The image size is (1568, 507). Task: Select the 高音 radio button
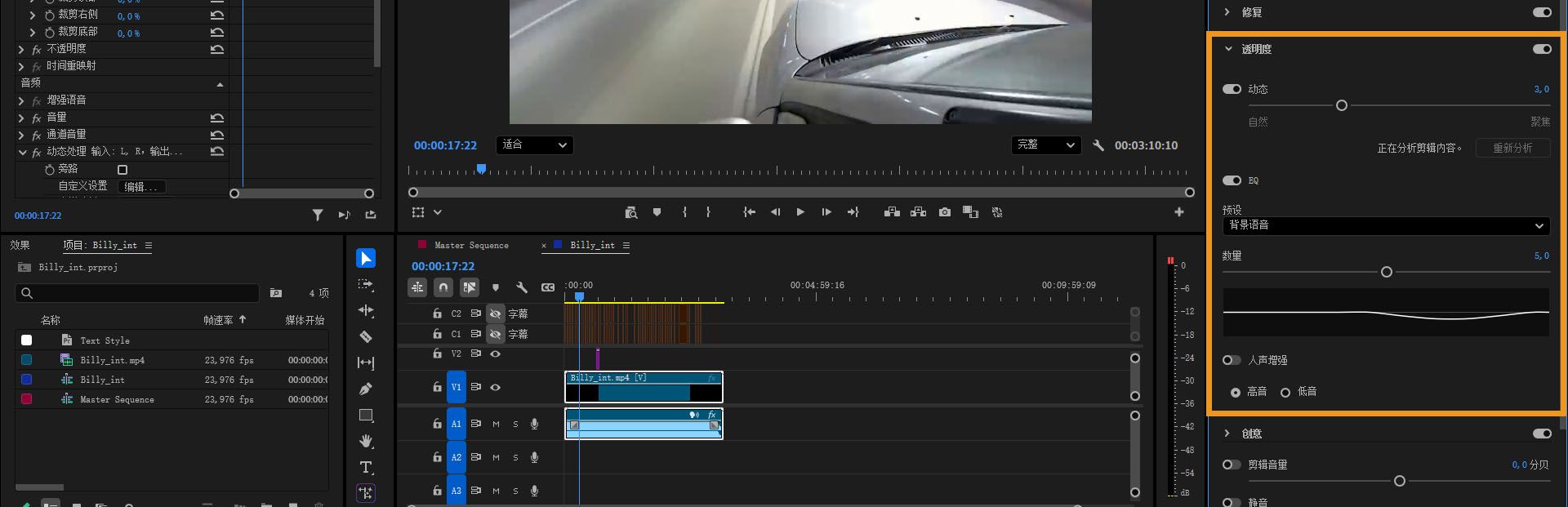click(1236, 393)
